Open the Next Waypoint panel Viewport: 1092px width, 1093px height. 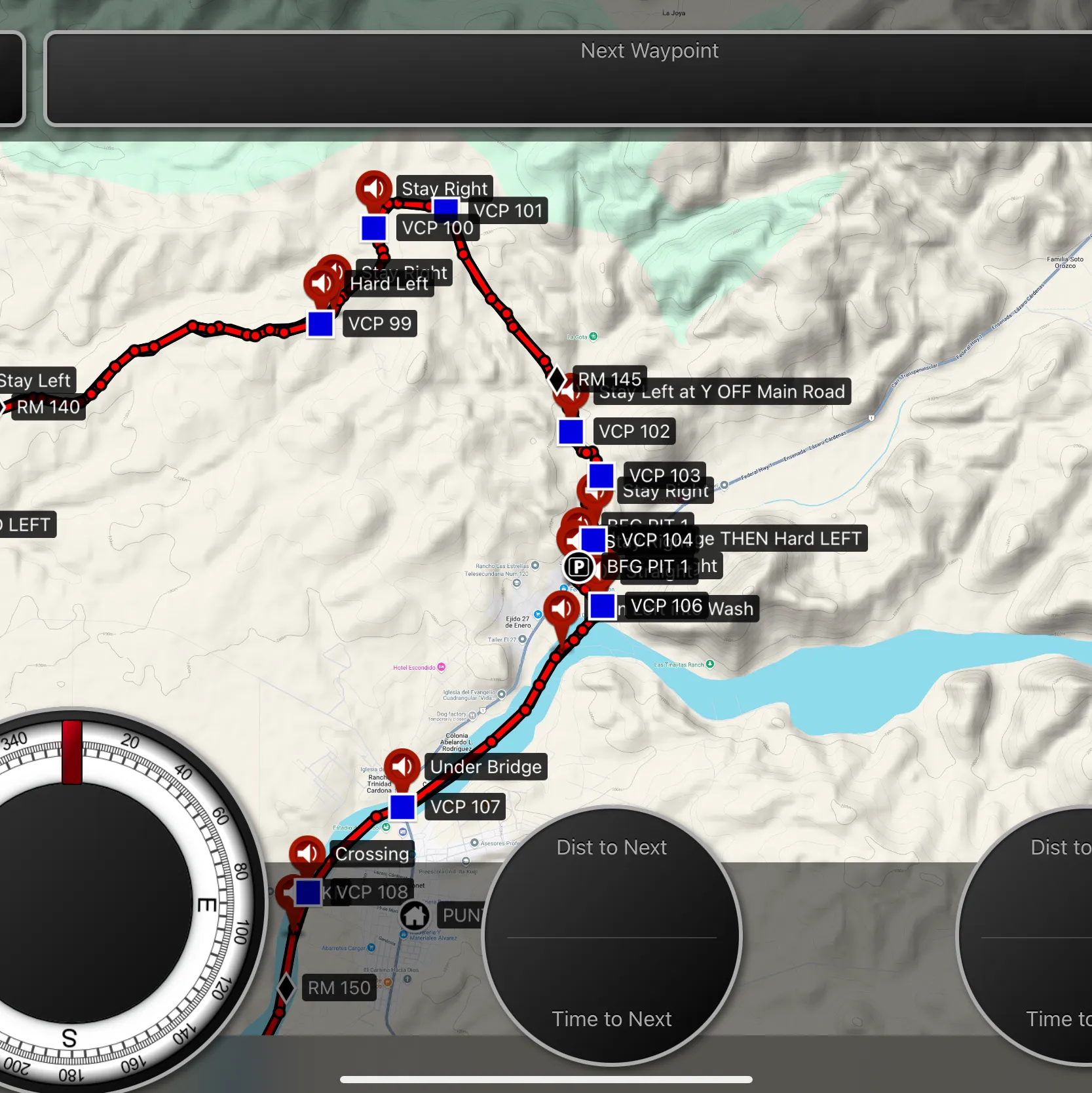[x=569, y=78]
